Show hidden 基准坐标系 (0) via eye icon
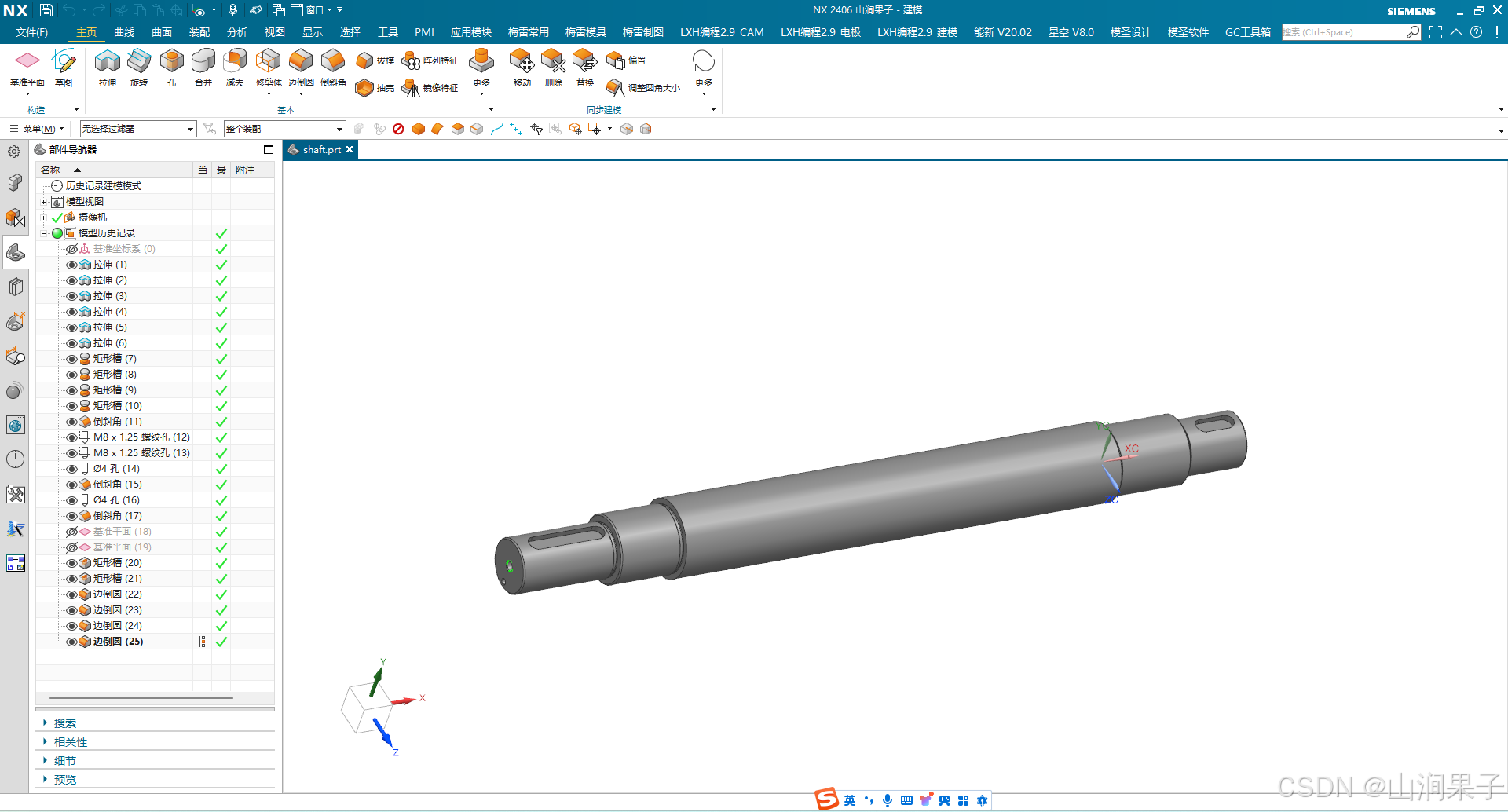1508x812 pixels. (x=71, y=249)
